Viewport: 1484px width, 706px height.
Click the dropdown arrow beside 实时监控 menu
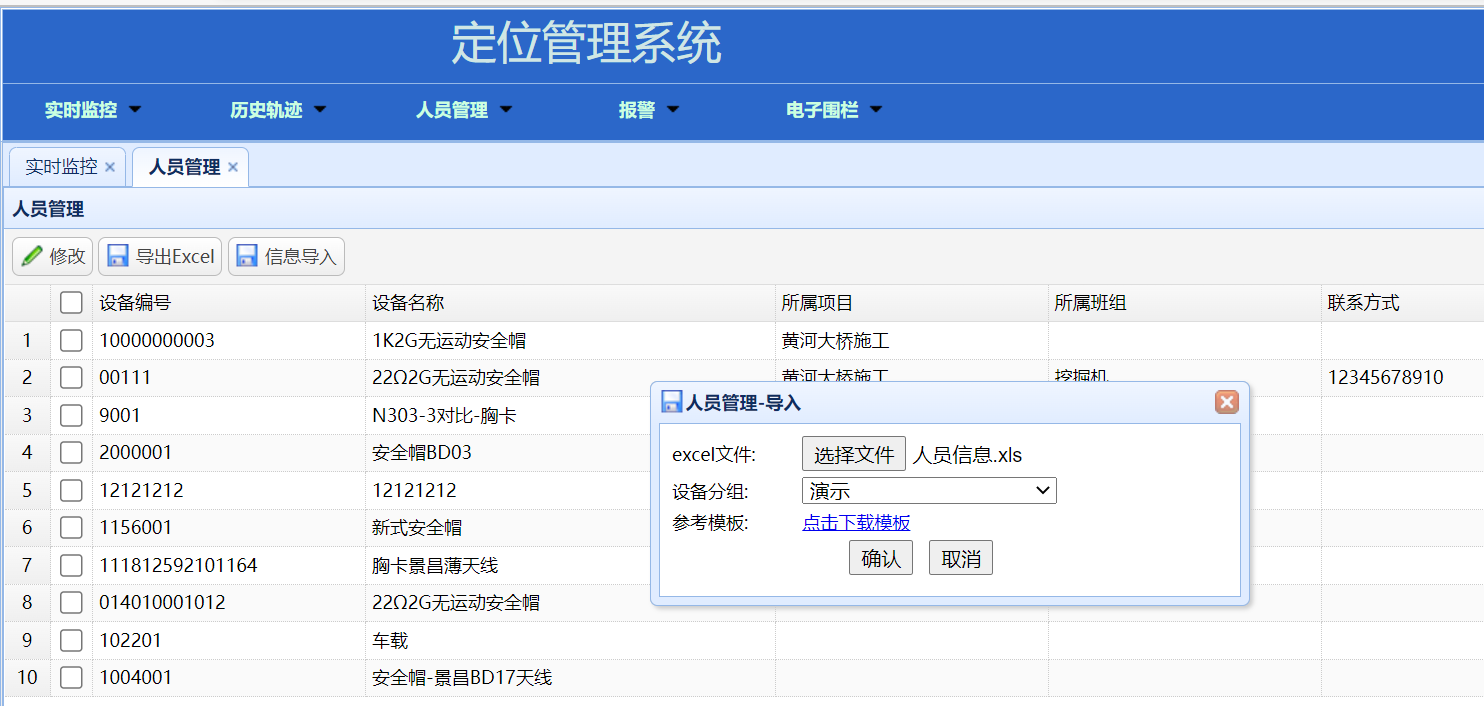coord(136,110)
